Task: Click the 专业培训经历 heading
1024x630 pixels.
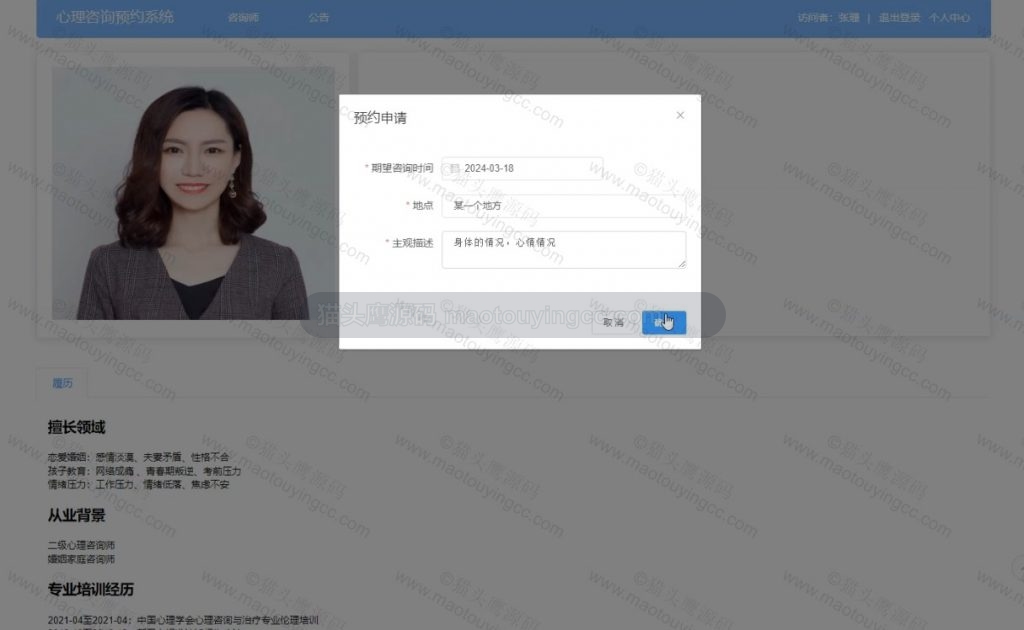Action: (91, 590)
